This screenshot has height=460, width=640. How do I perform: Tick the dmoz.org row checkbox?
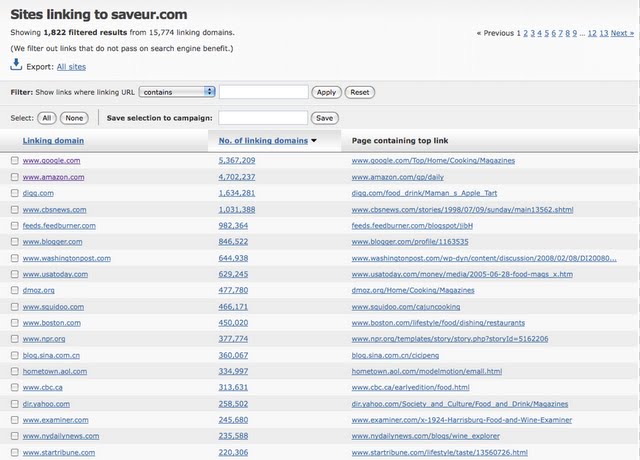pyautogui.click(x=15, y=290)
